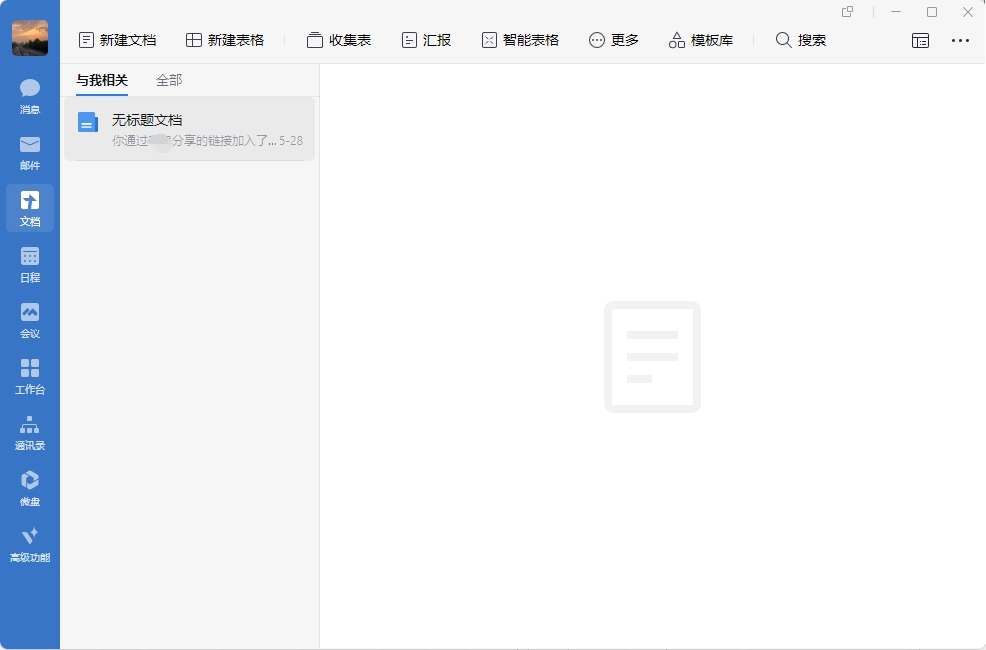Open 高级功能 (Advanced features) in sidebar
986x650 pixels.
pyautogui.click(x=30, y=544)
